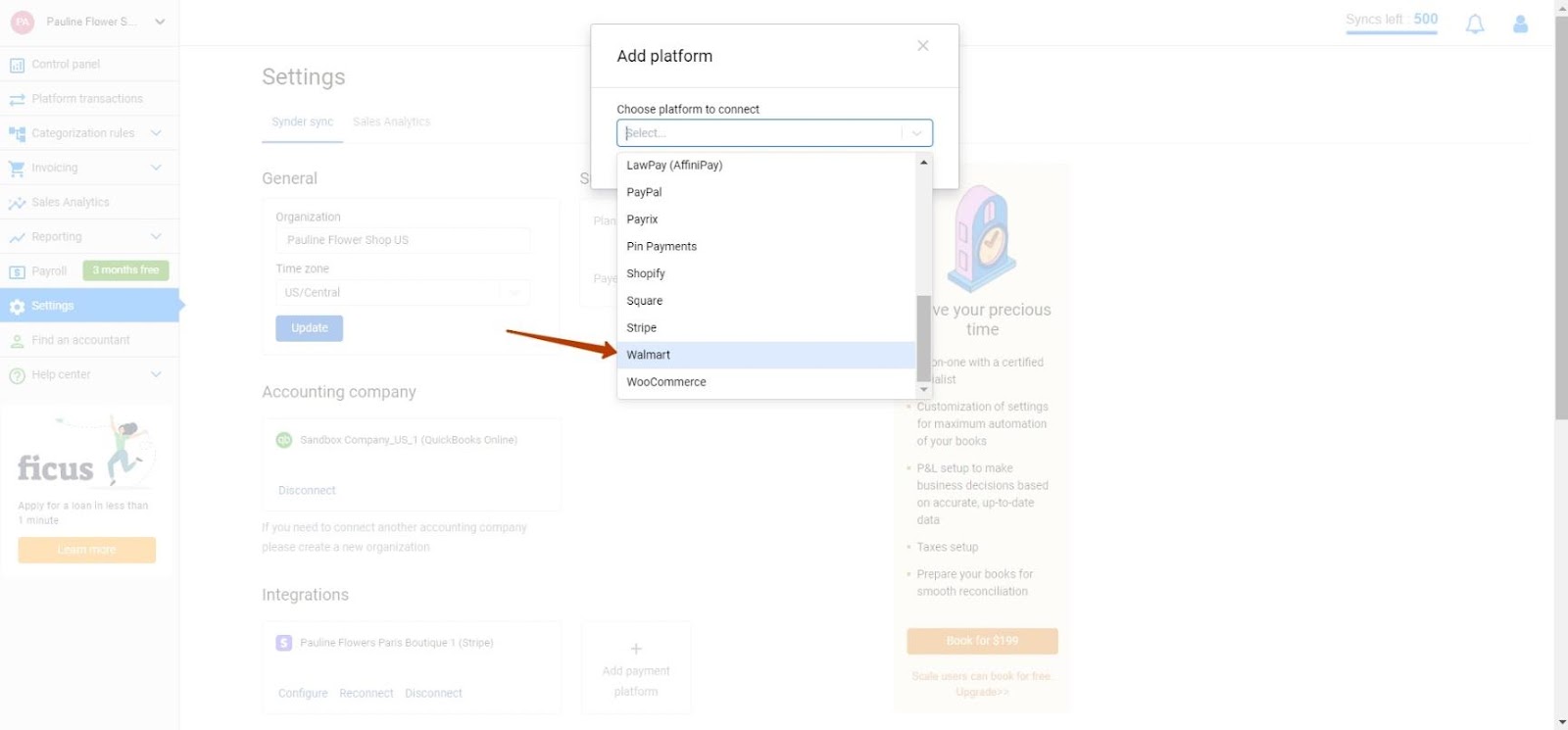Choose Stripe from the platform list
Image resolution: width=1568 pixels, height=730 pixels.
766,328
